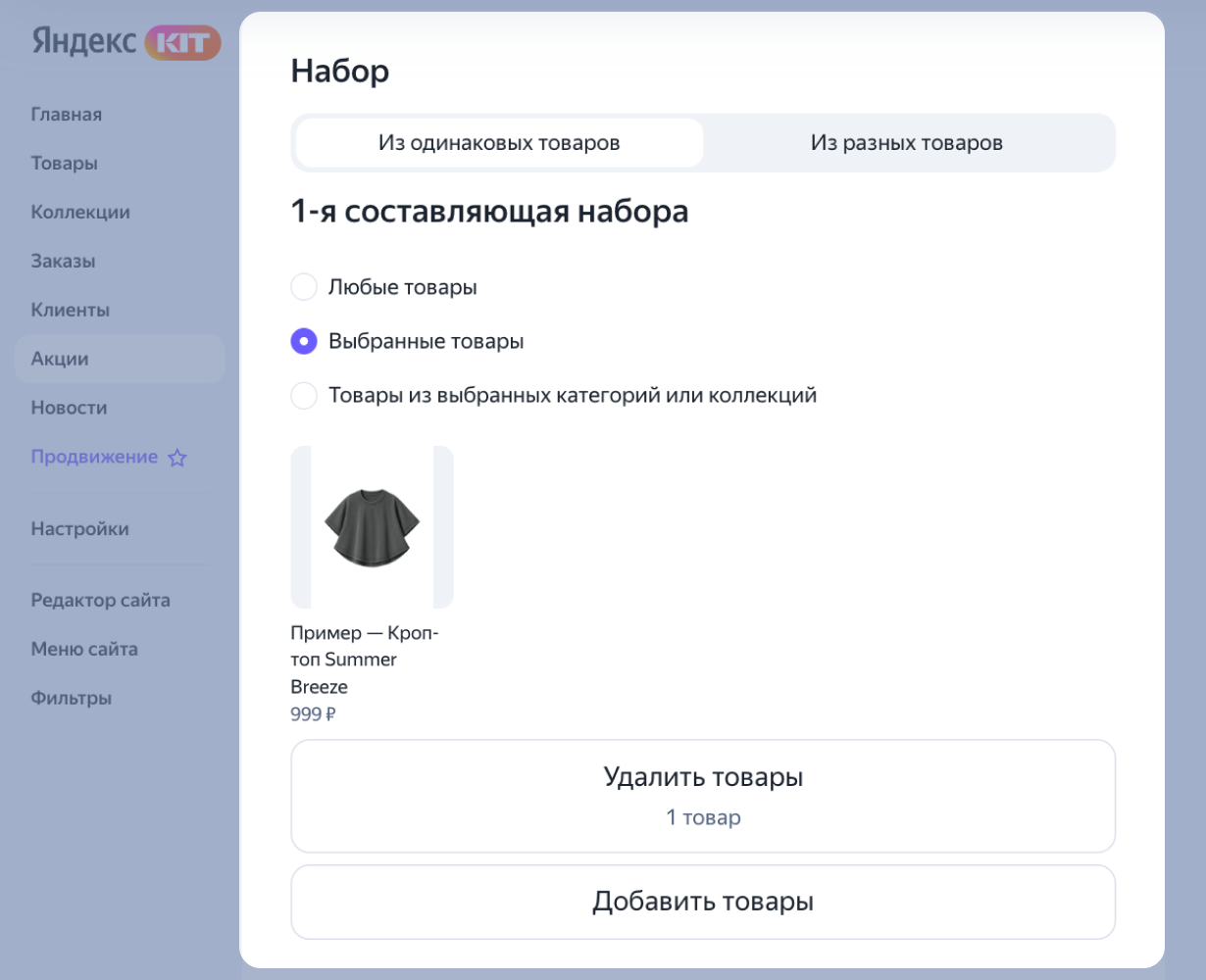
Task: Open the crop-top product thumbnail
Action: tap(373, 527)
